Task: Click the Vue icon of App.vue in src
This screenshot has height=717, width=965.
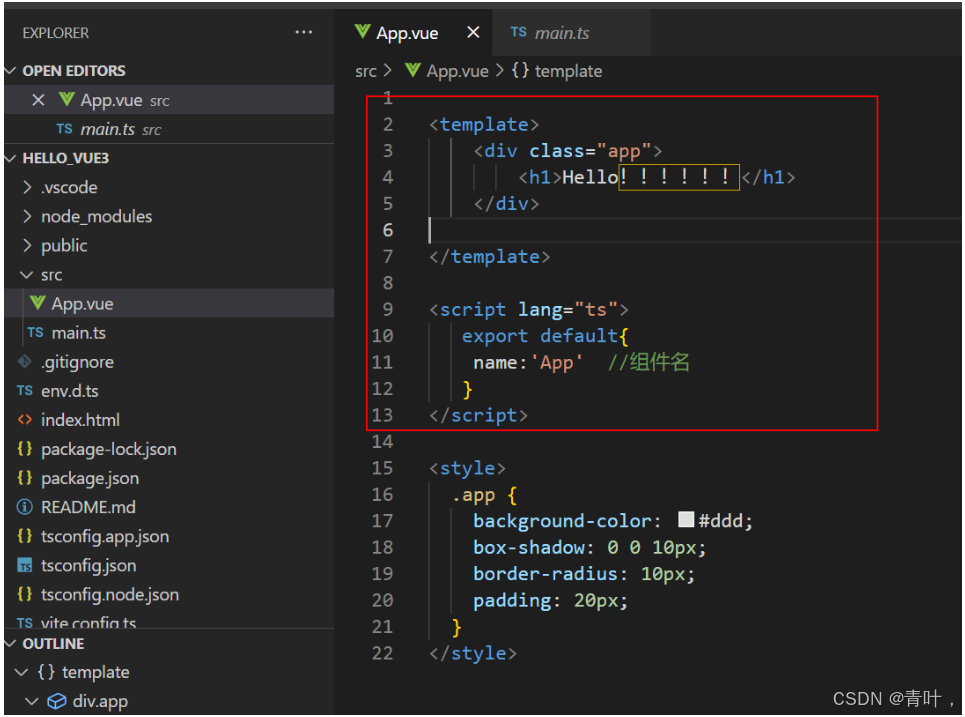Action: point(38,303)
